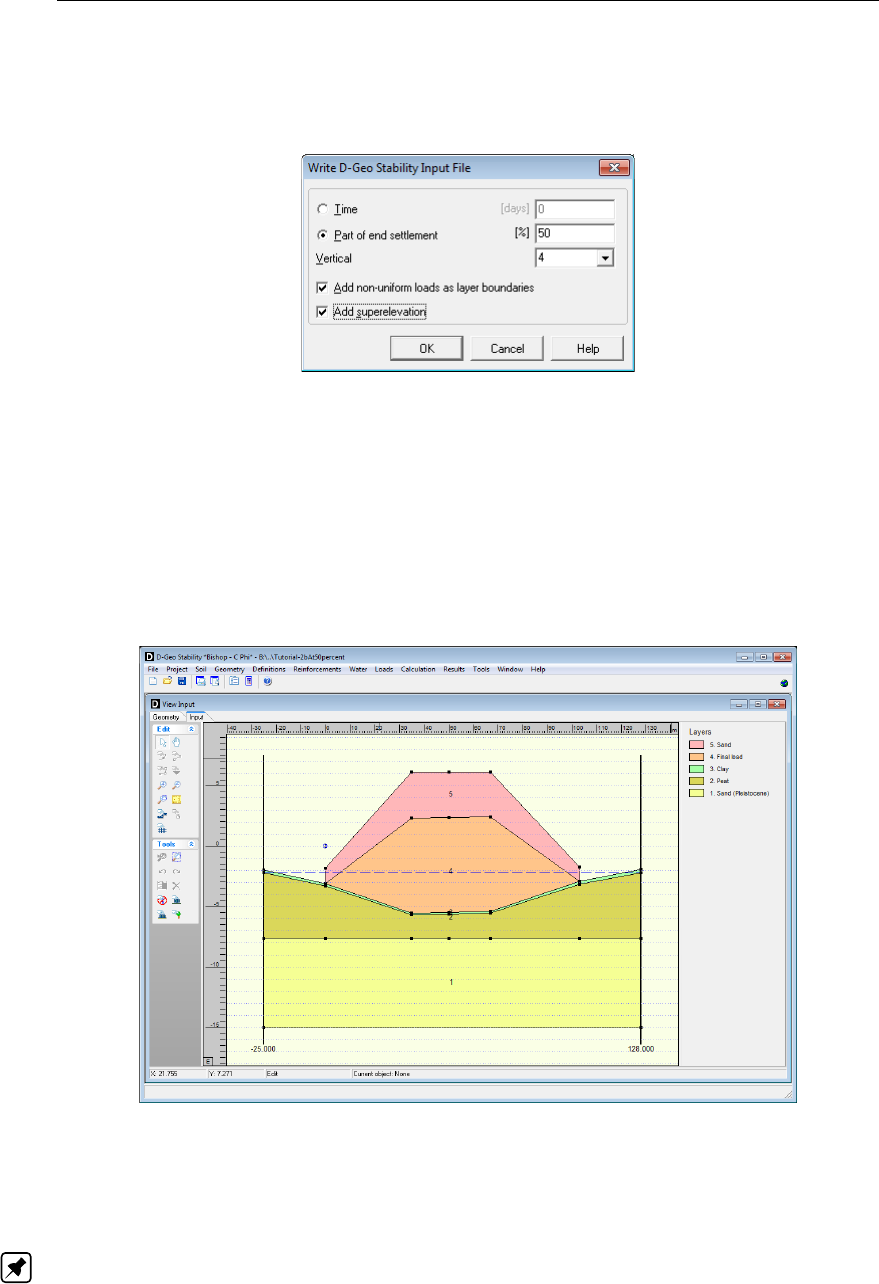The width and height of the screenshot is (879, 1284).
Task: Click the grid icon in Edit panel
Action: point(162,828)
